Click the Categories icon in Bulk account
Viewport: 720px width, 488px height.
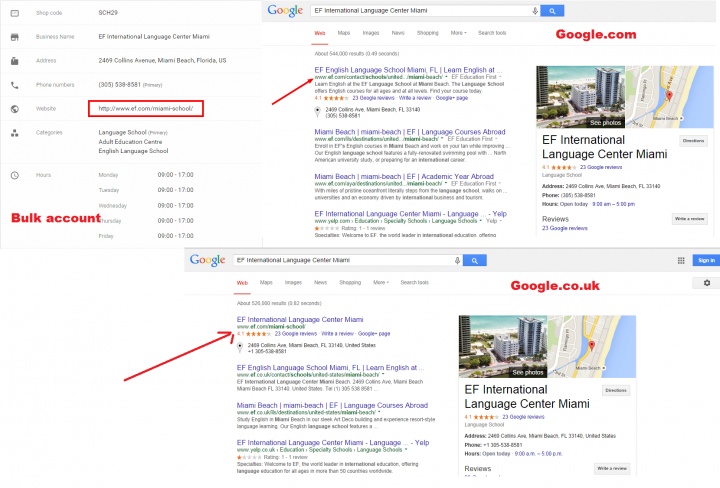15,133
